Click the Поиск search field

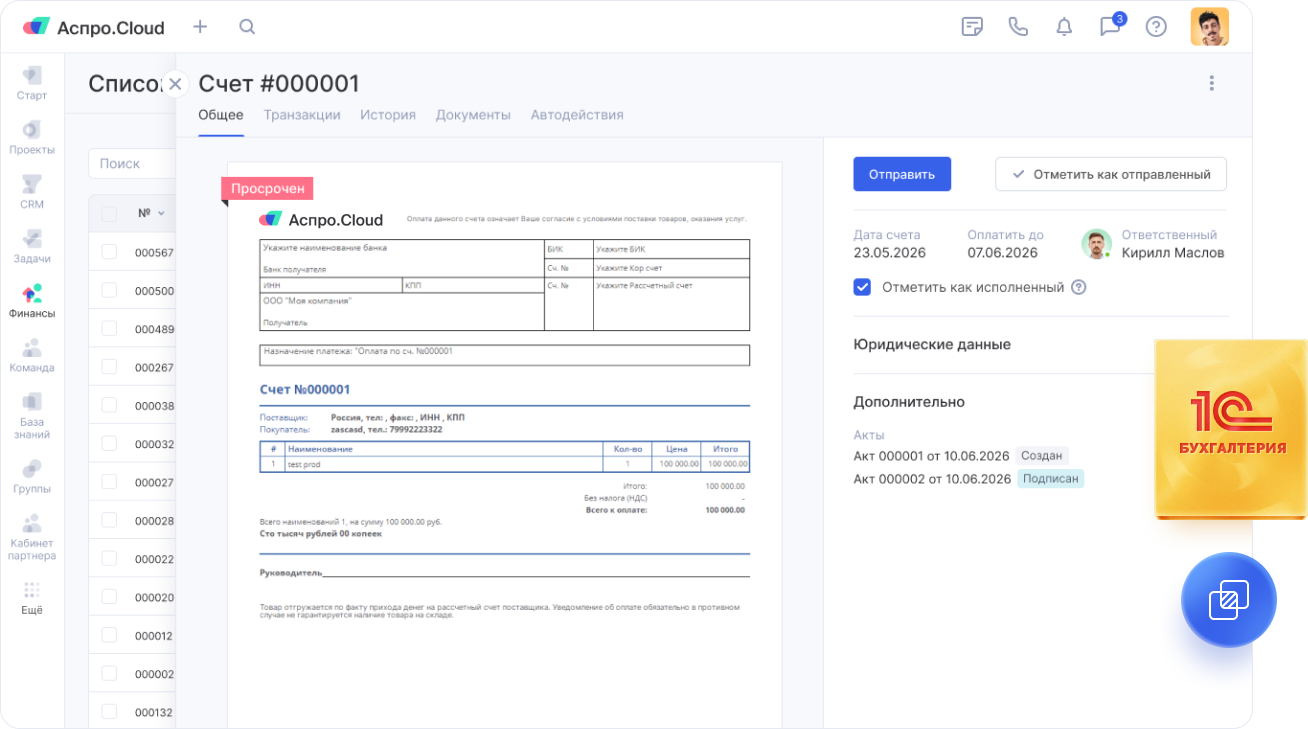(130, 164)
